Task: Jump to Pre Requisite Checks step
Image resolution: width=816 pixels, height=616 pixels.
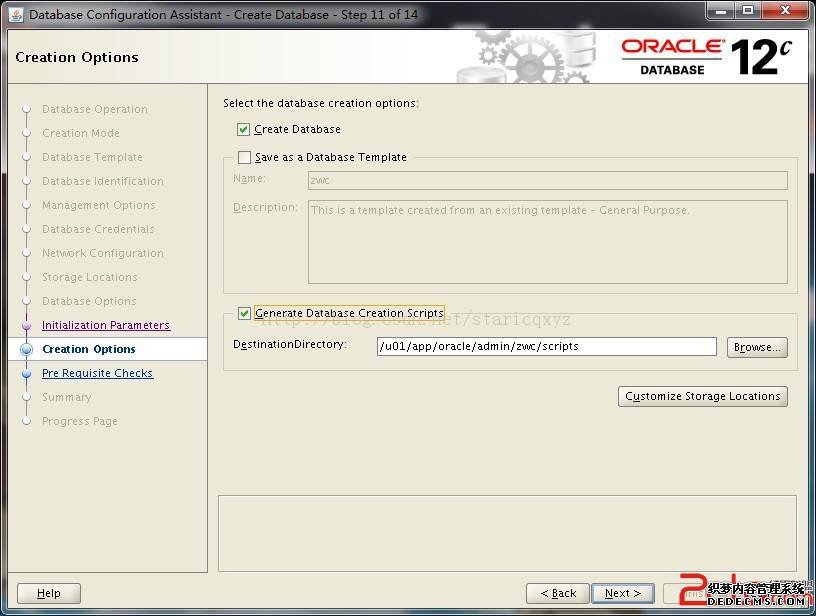Action: pyautogui.click(x=97, y=373)
